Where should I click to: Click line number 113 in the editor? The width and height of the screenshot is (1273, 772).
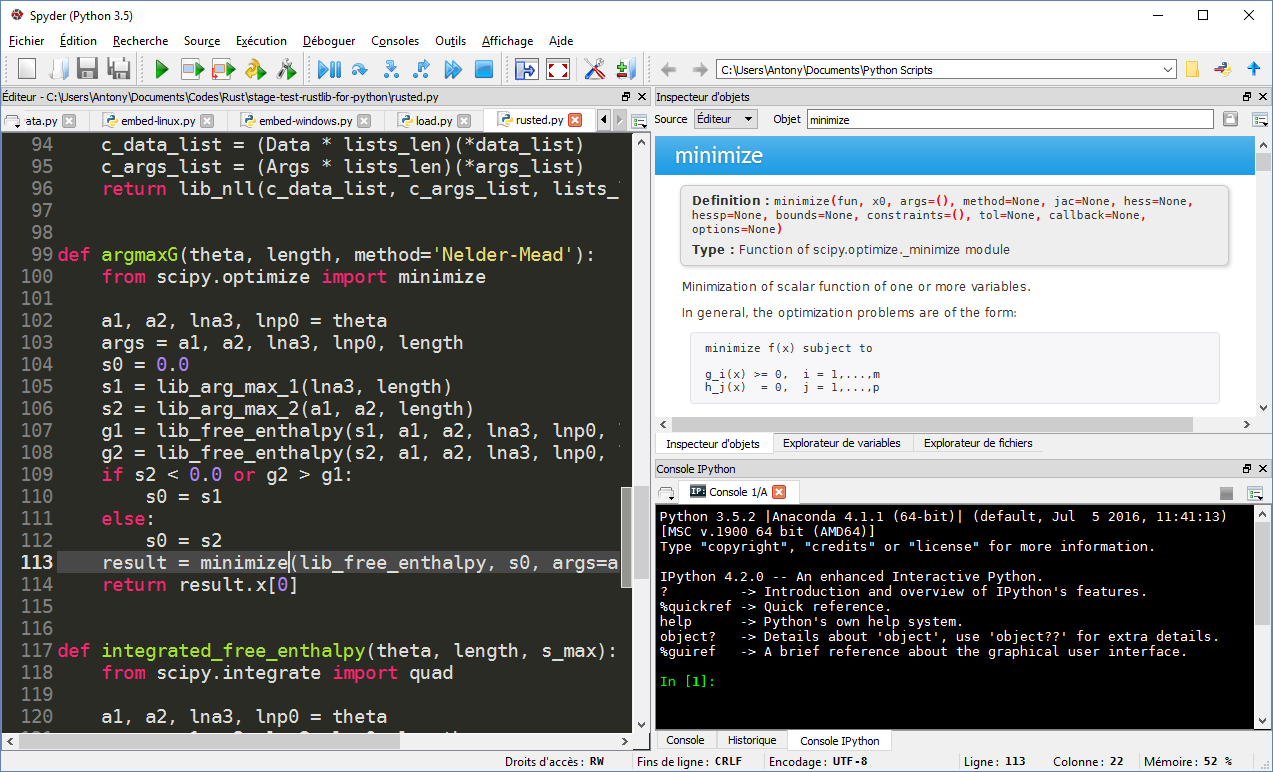[x=37, y=563]
